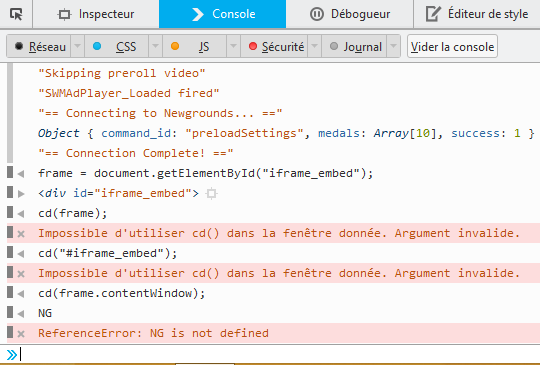Open the Journal filter dropdown arrow
Screen dimensions: 540x365
393,46
